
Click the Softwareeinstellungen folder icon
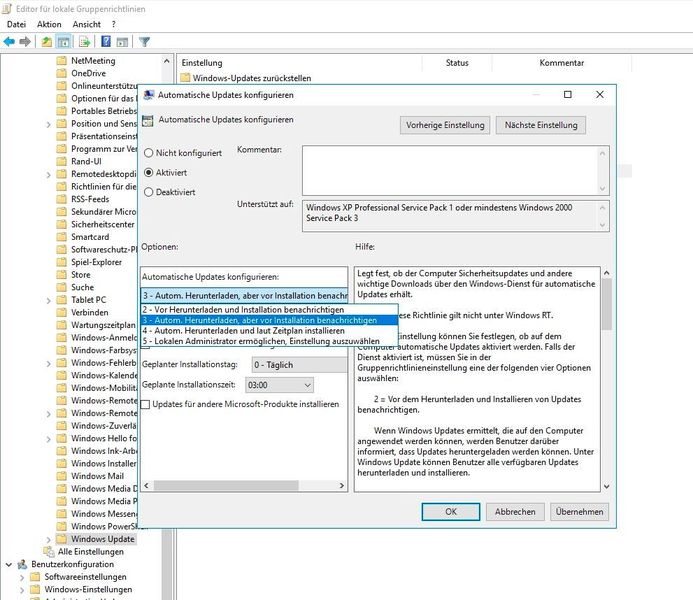[x=35, y=577]
